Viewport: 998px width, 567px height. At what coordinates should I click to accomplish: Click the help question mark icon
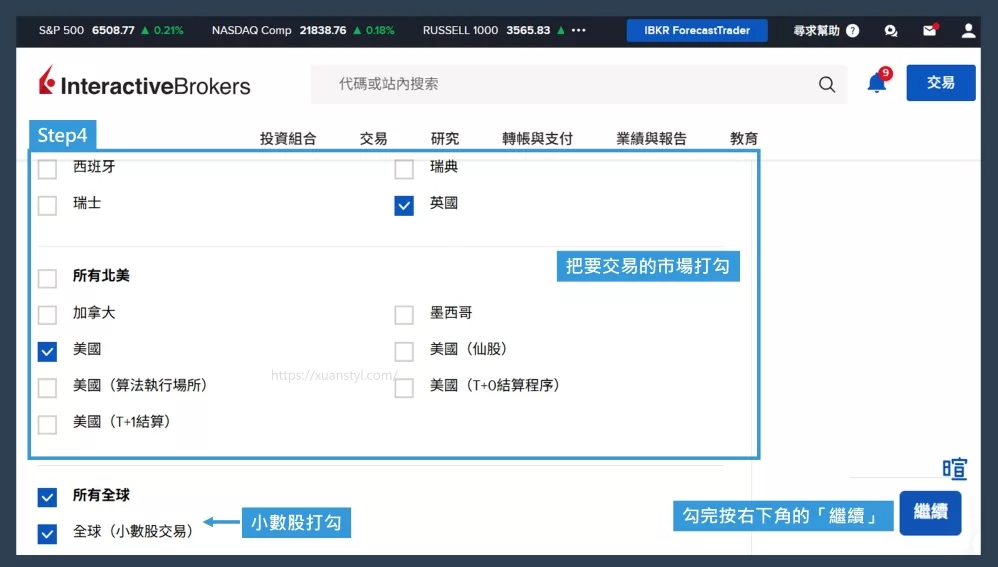pos(853,31)
